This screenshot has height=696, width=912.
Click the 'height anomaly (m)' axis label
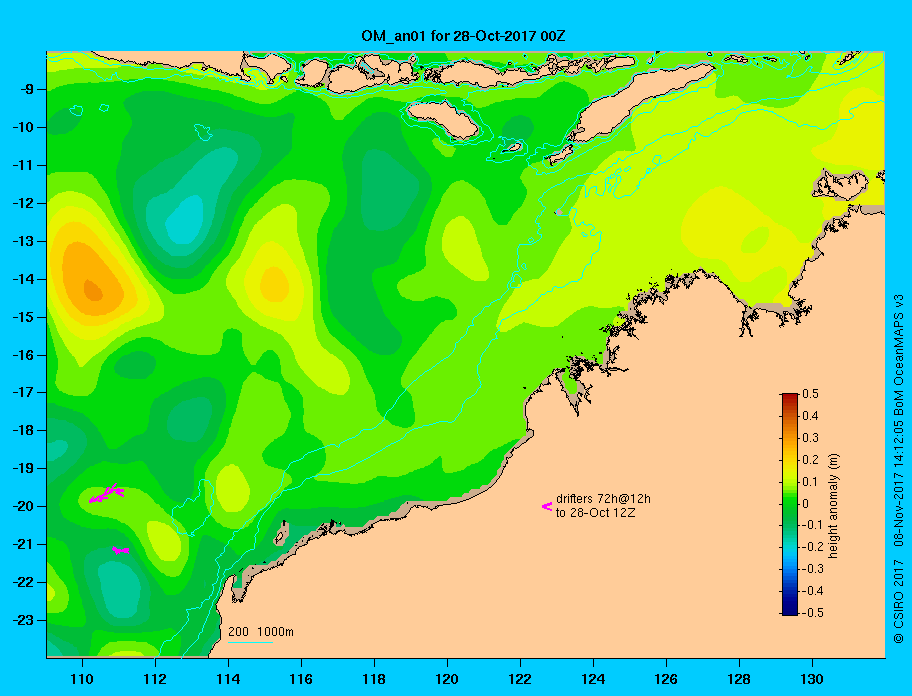(x=833, y=506)
